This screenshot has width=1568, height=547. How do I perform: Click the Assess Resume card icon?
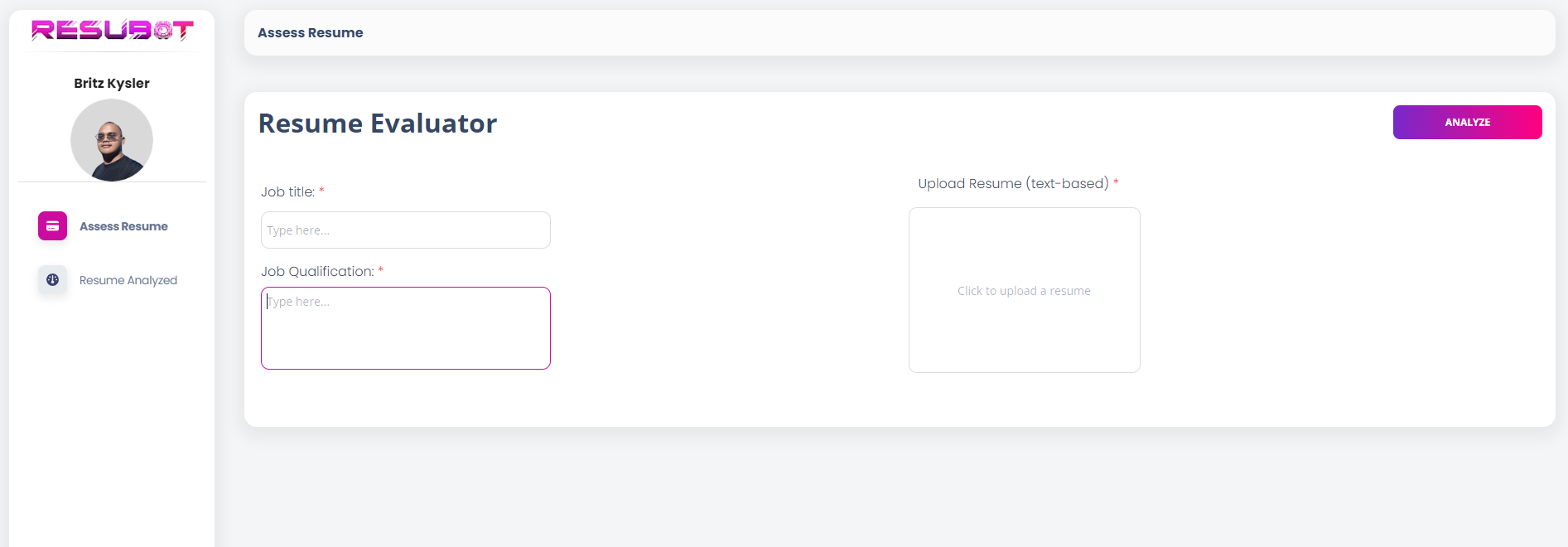pos(52,226)
